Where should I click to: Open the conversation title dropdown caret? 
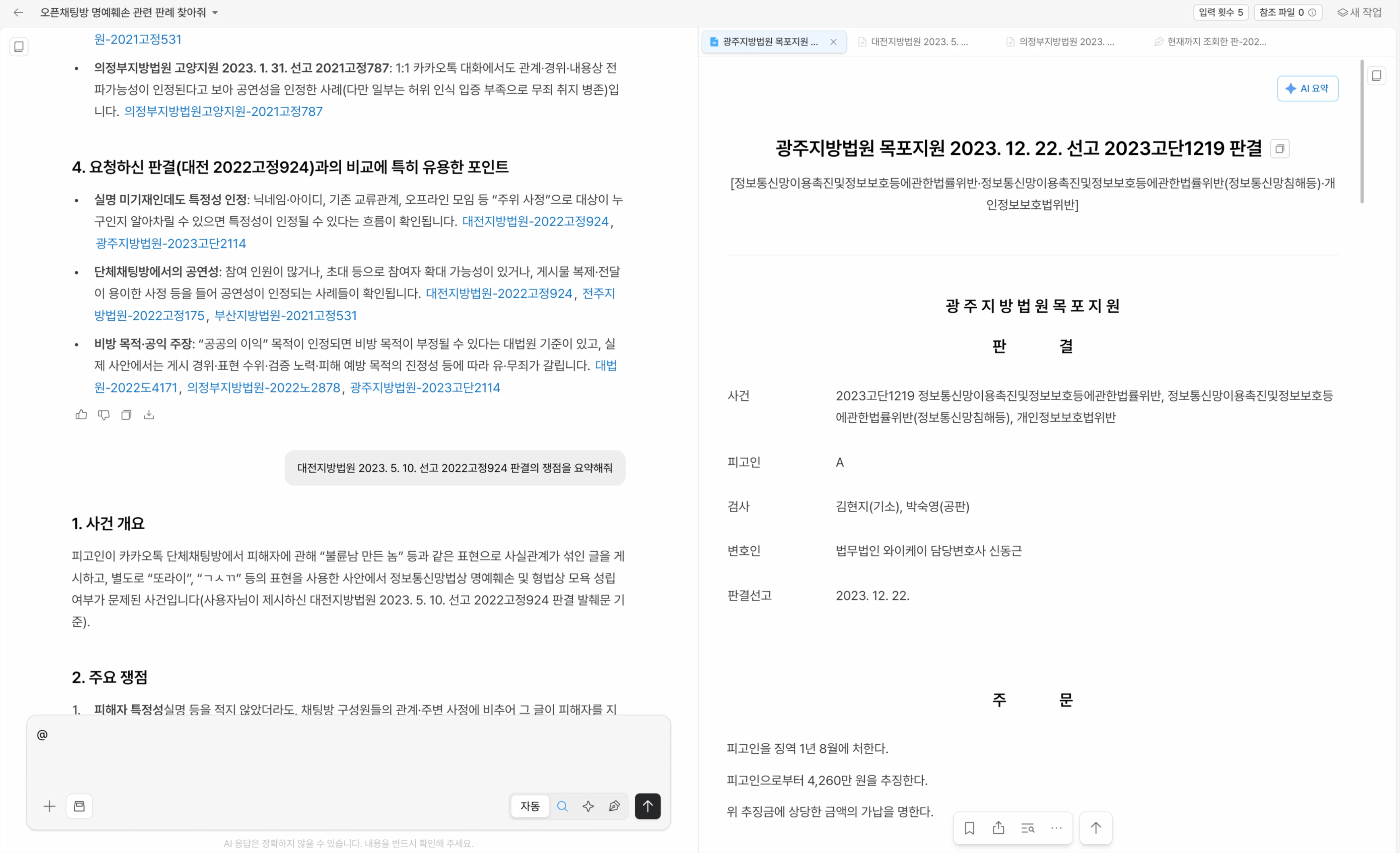(215, 12)
